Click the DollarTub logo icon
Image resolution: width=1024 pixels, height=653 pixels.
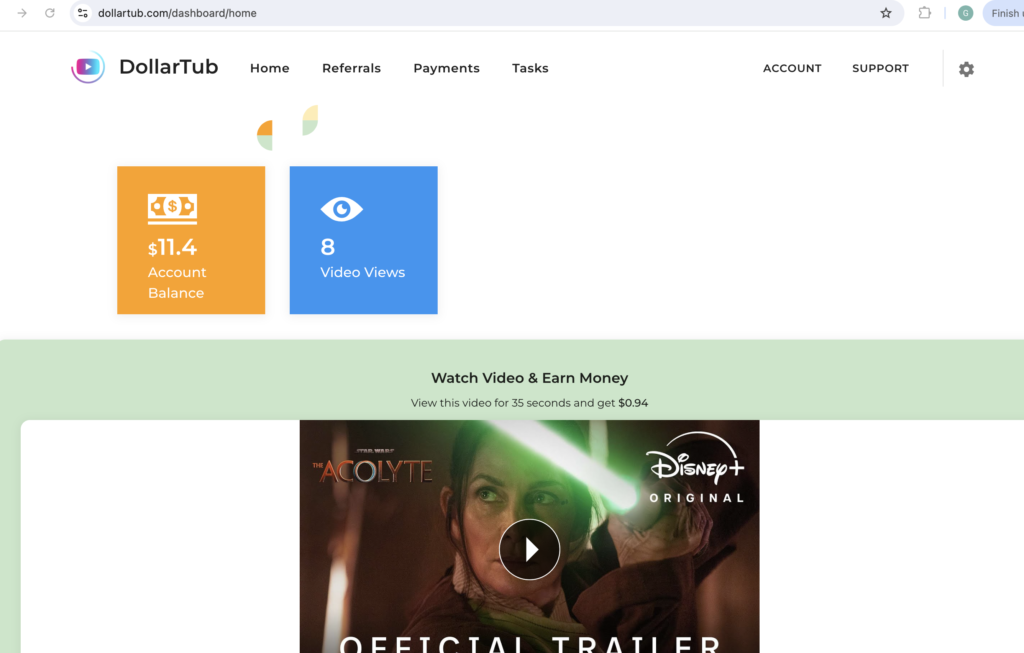coord(88,67)
